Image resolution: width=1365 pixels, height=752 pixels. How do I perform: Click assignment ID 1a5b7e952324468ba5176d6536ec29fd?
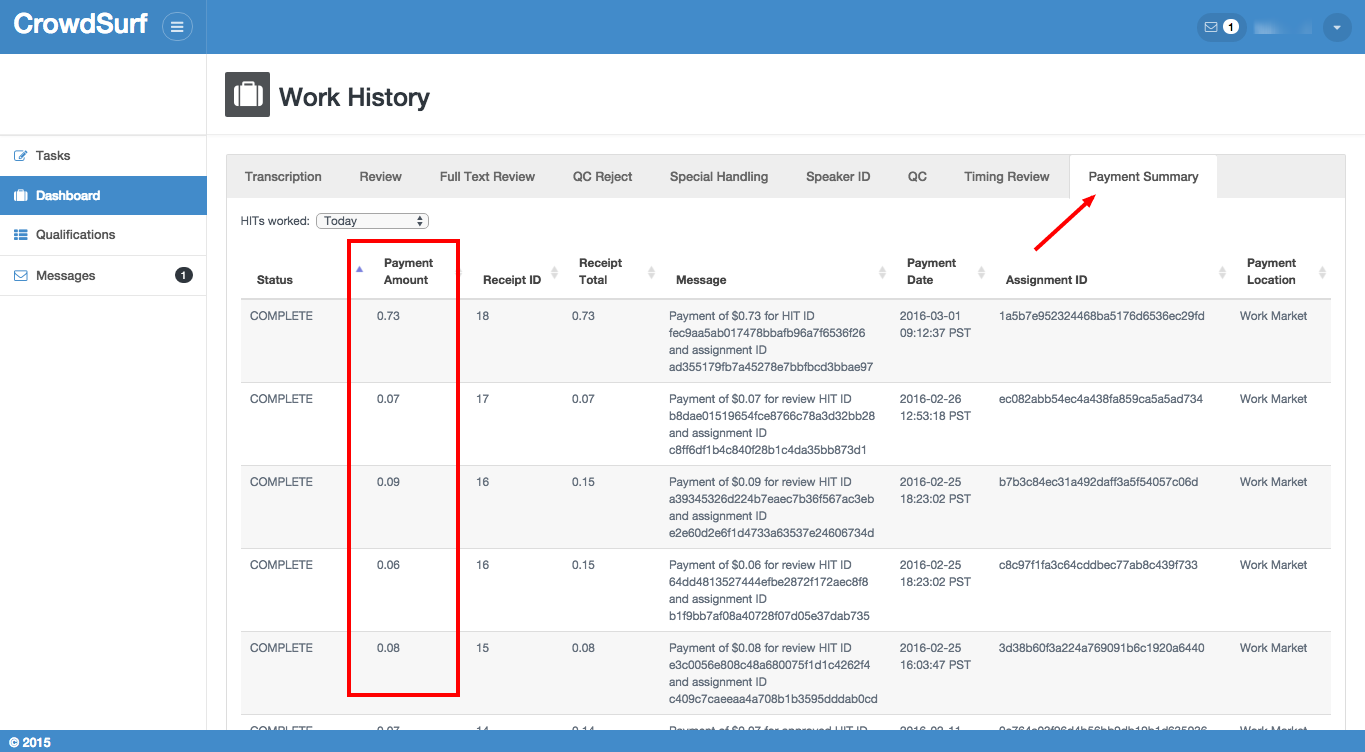(x=1102, y=316)
